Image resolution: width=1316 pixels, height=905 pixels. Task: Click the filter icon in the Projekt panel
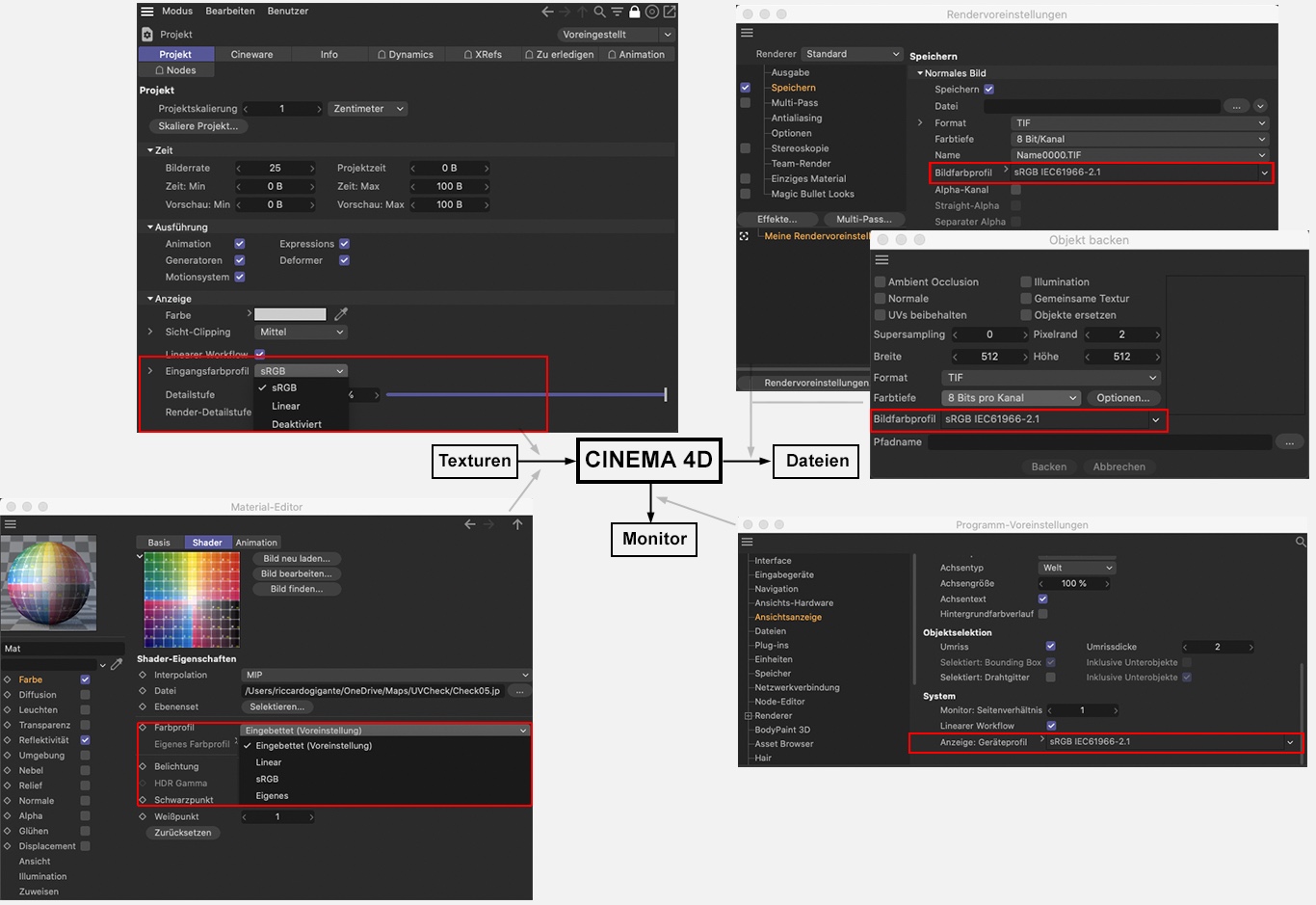(x=617, y=12)
